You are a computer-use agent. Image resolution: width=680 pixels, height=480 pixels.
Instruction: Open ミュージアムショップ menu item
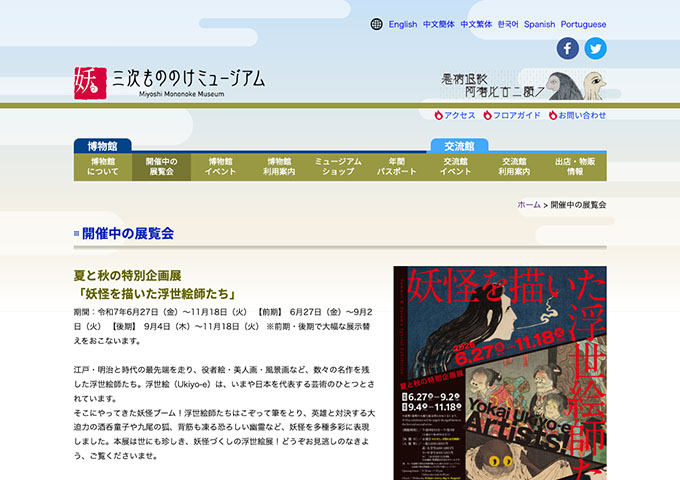pyautogui.click(x=338, y=167)
